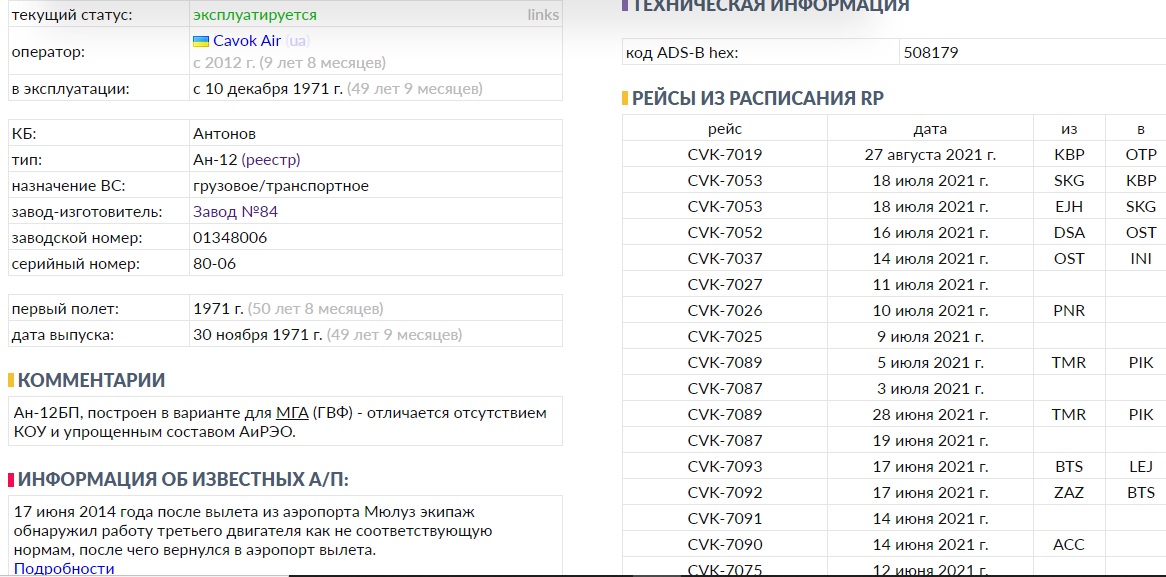
Task: Click flight CVK-7052 row
Action: coord(724,233)
